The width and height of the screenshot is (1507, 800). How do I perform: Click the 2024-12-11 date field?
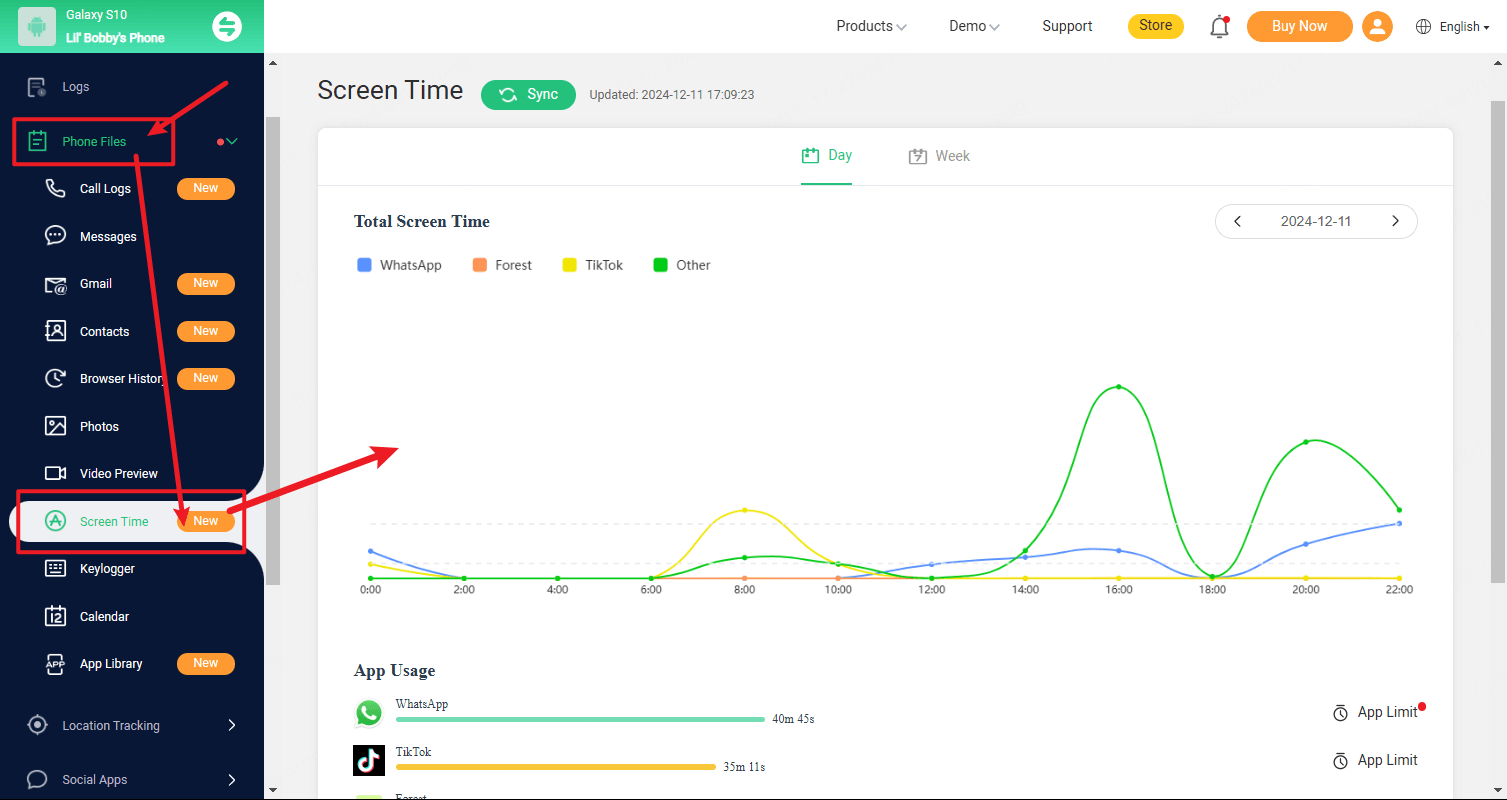click(x=1316, y=221)
